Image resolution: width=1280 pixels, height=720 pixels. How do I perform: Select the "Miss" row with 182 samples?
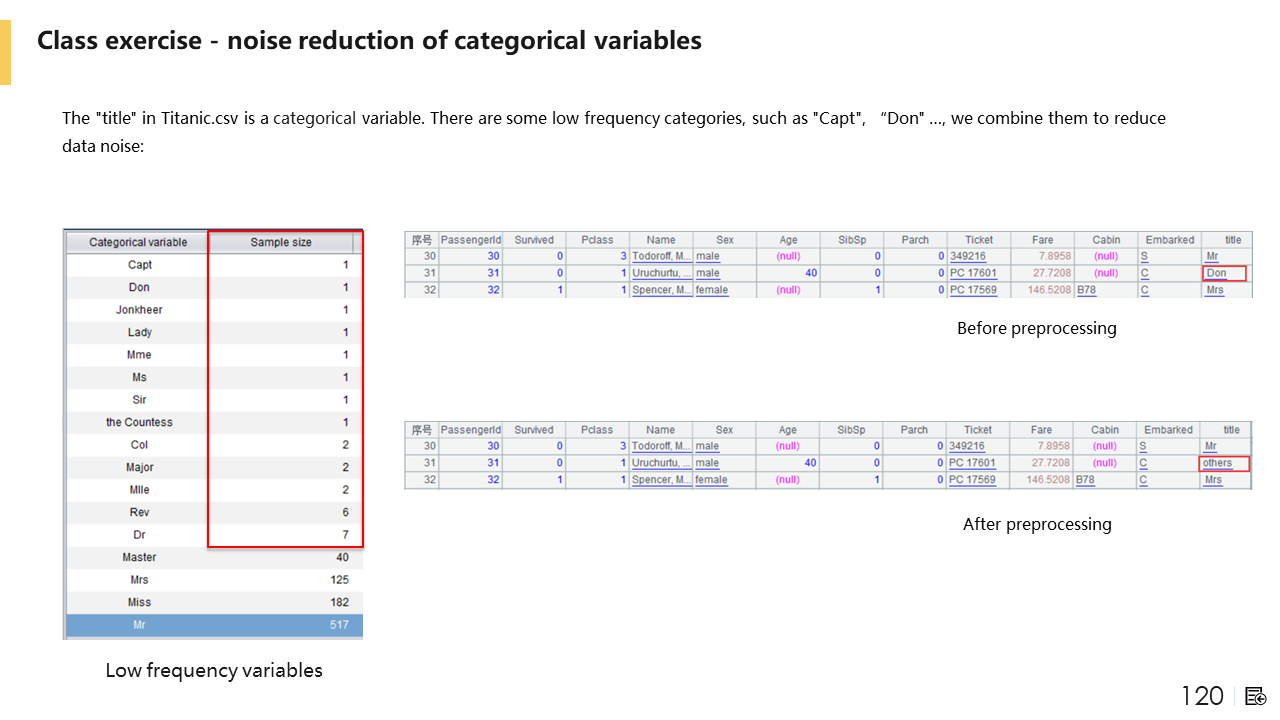(214, 602)
